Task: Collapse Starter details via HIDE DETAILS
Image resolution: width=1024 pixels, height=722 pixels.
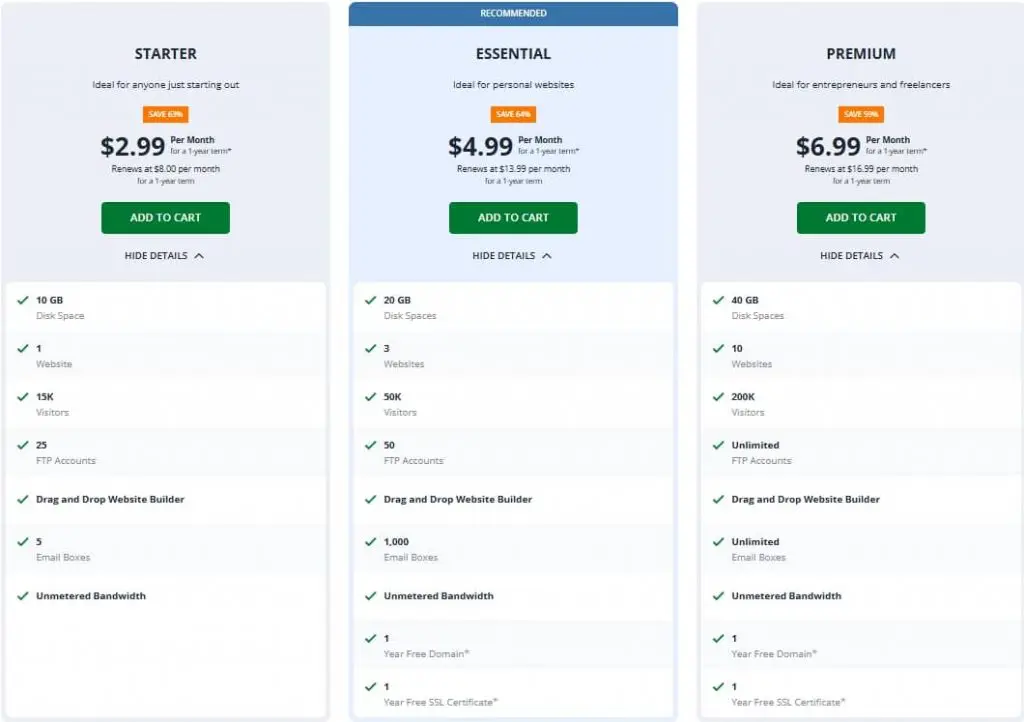Action: pyautogui.click(x=165, y=255)
